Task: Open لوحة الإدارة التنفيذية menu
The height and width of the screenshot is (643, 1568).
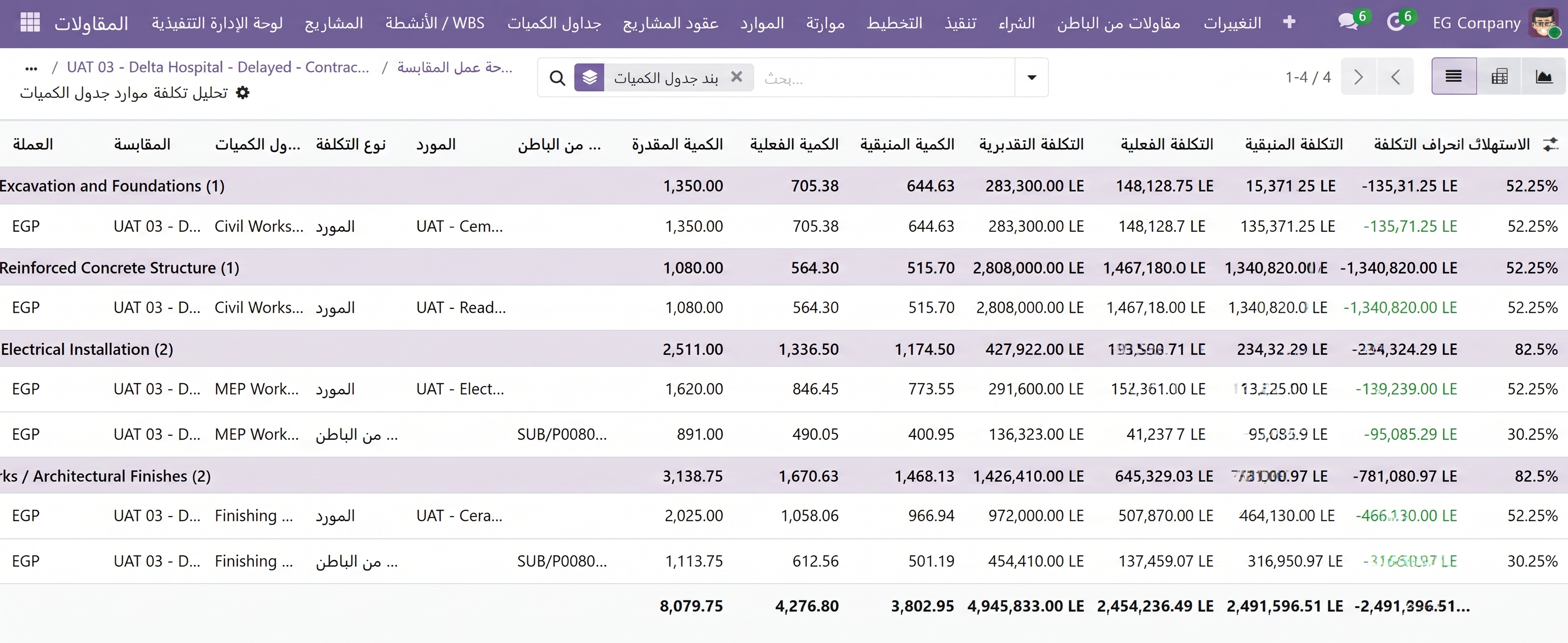Action: click(x=217, y=23)
